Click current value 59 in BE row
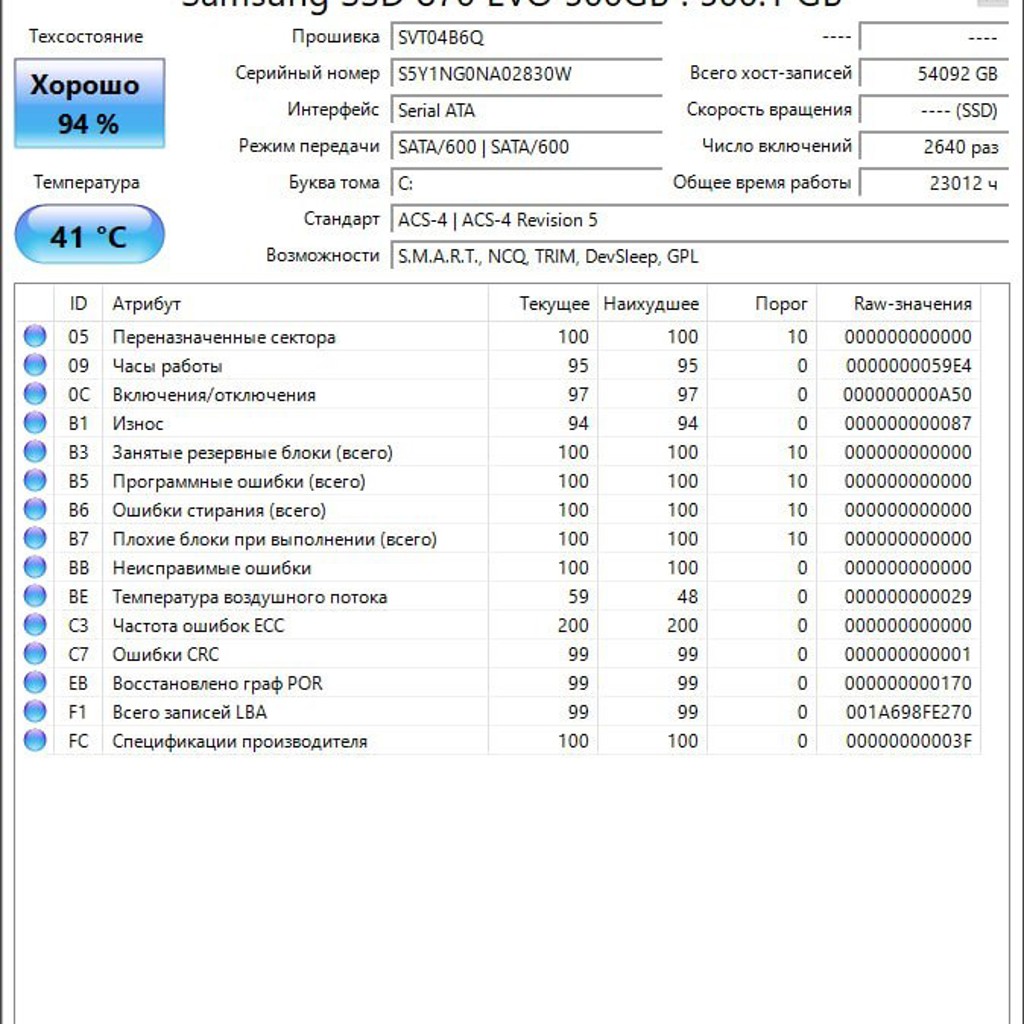 578,596
